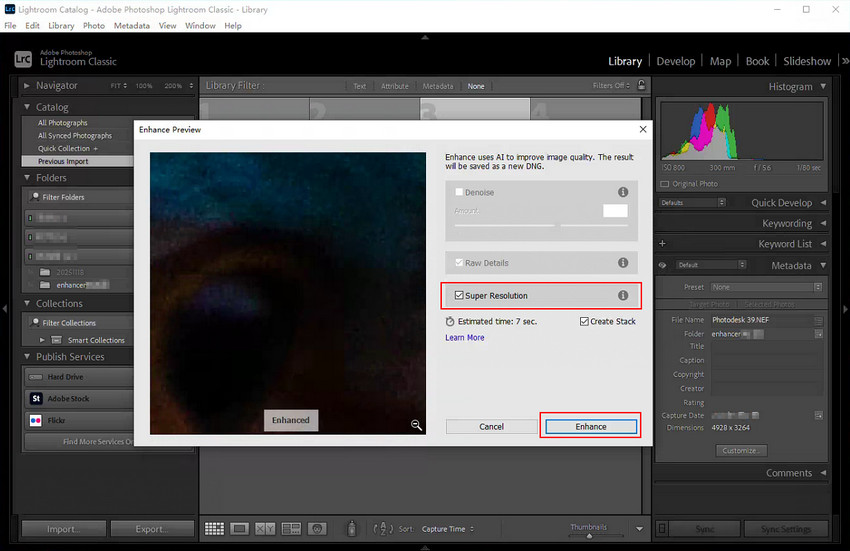Toggle the Original Photo indicator
Viewport: 850px width, 551px height.
(x=665, y=184)
